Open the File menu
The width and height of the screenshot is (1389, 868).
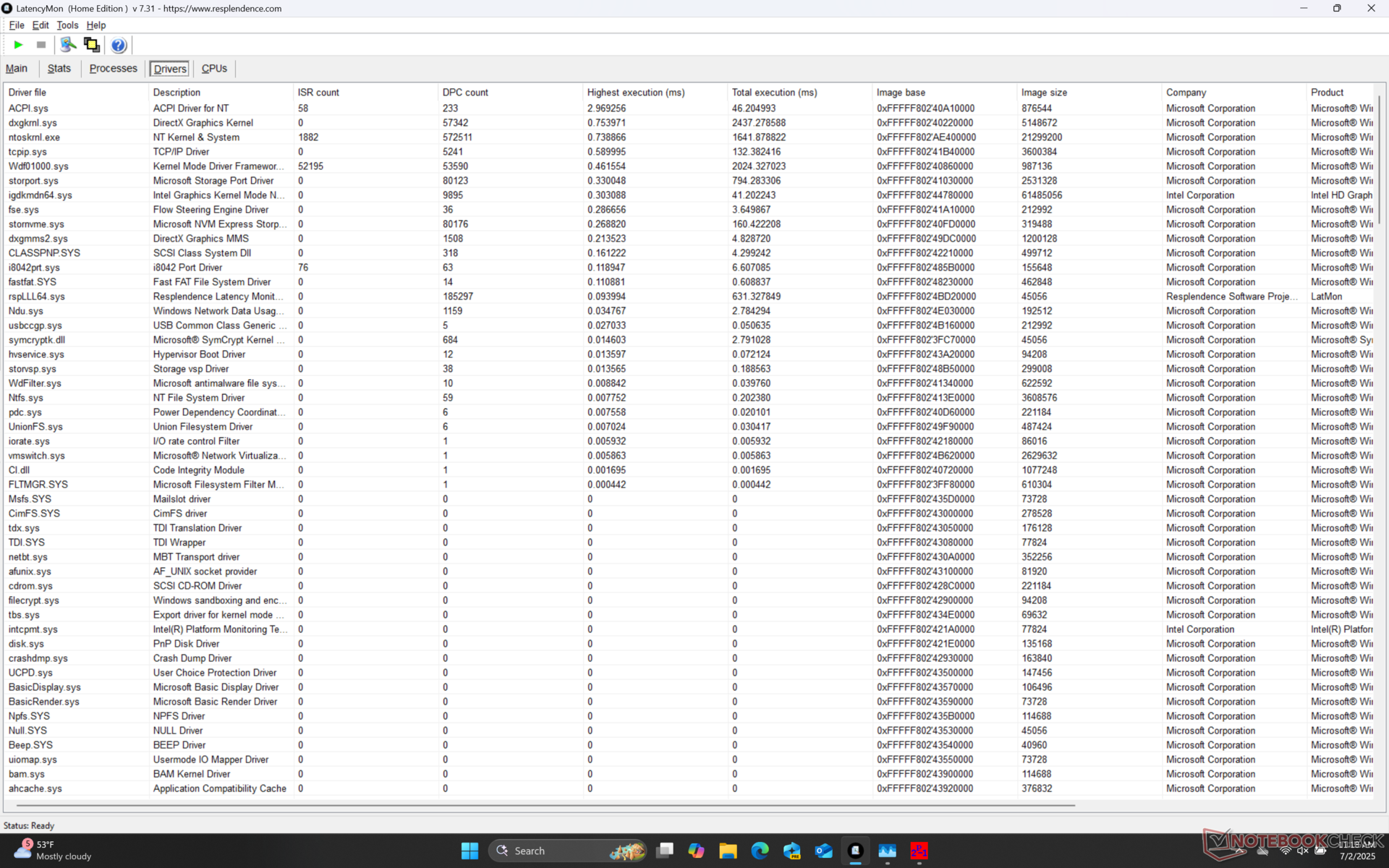point(16,25)
